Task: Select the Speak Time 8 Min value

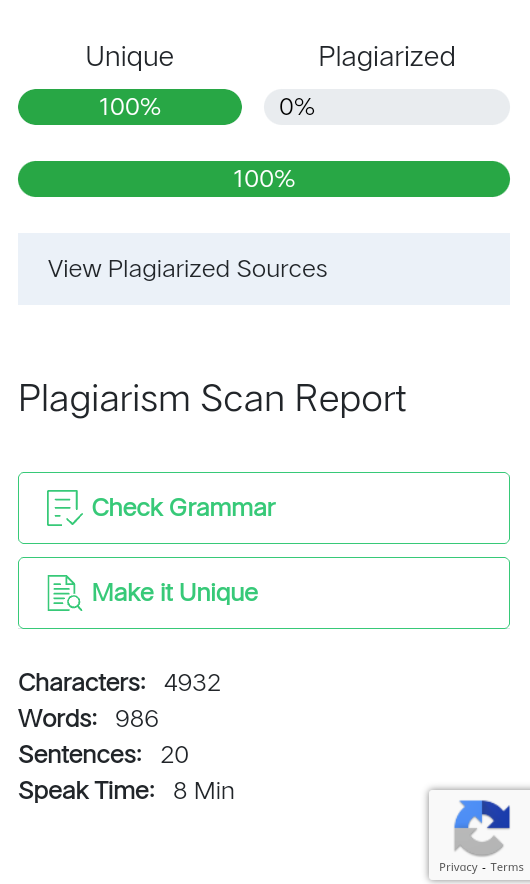Action: [x=204, y=791]
